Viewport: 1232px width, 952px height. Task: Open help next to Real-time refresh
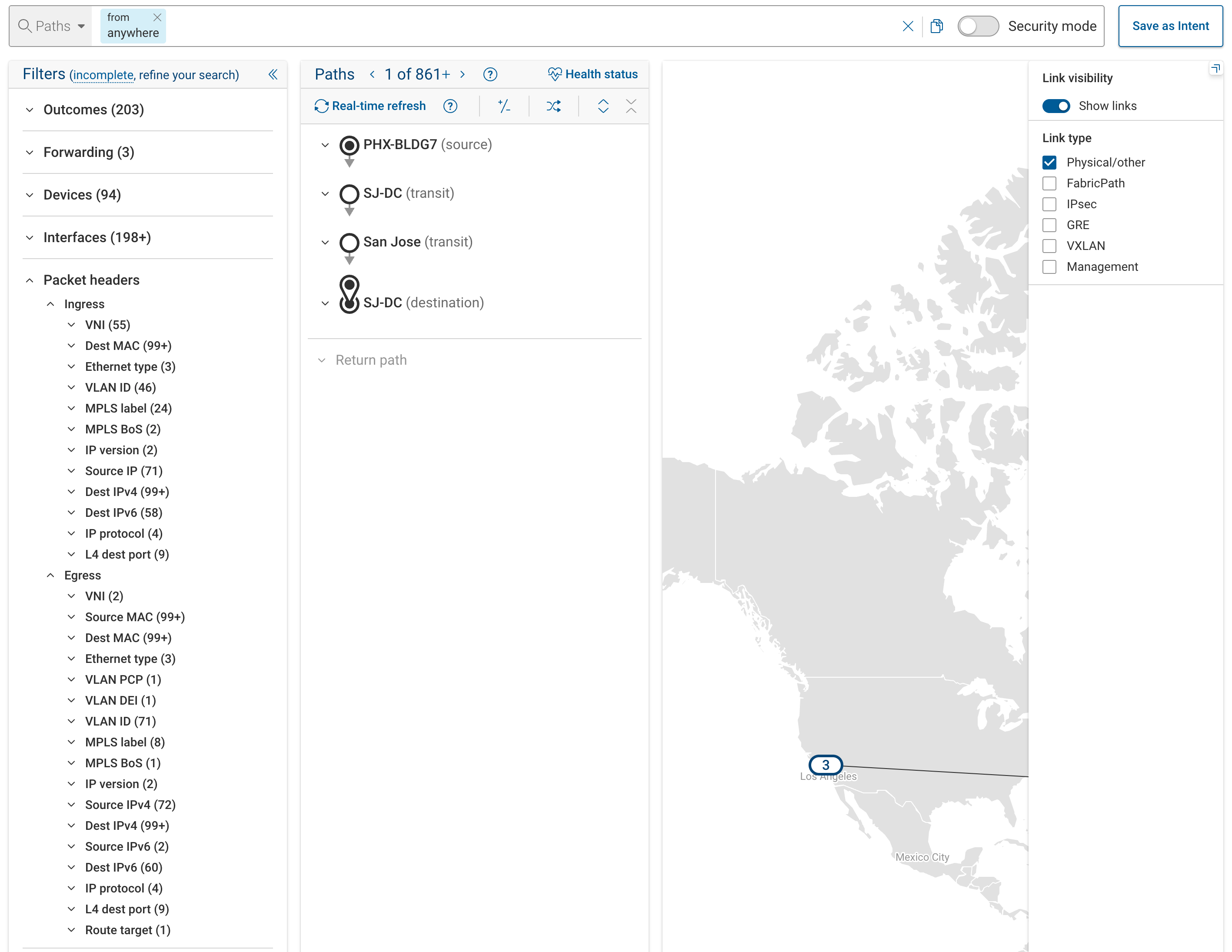coord(450,106)
